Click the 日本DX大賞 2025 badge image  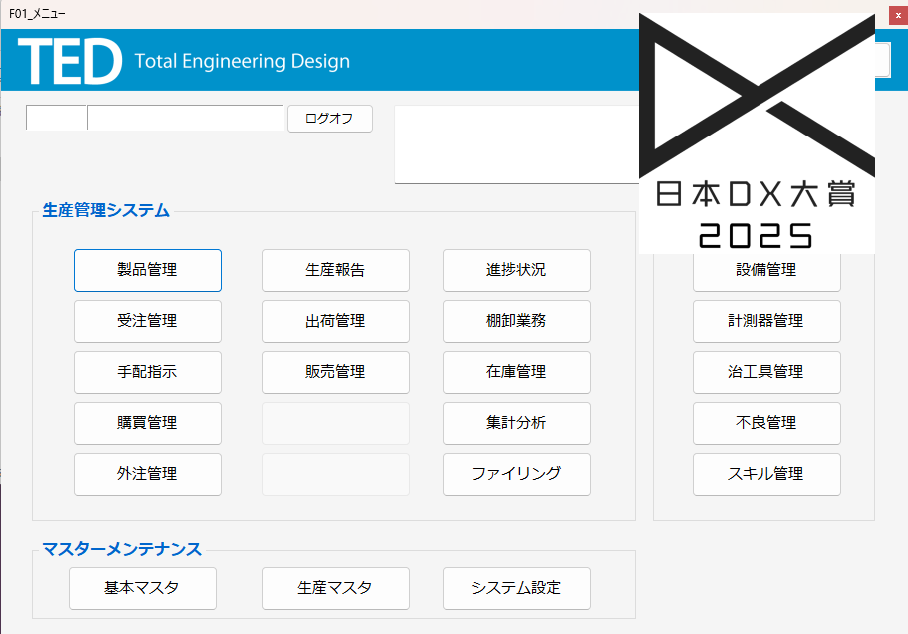pyautogui.click(x=756, y=133)
